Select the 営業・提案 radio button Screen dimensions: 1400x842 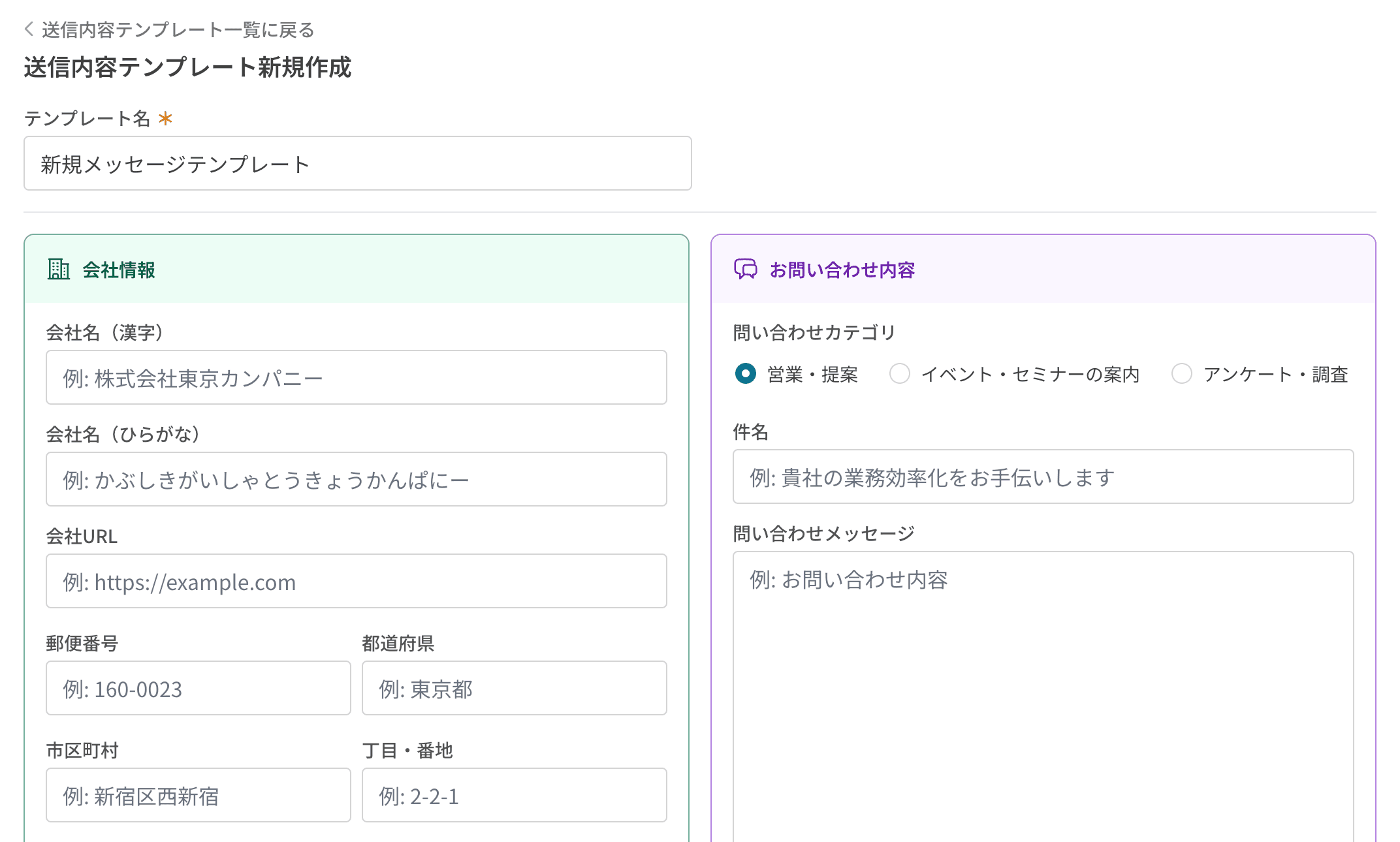[x=745, y=374]
